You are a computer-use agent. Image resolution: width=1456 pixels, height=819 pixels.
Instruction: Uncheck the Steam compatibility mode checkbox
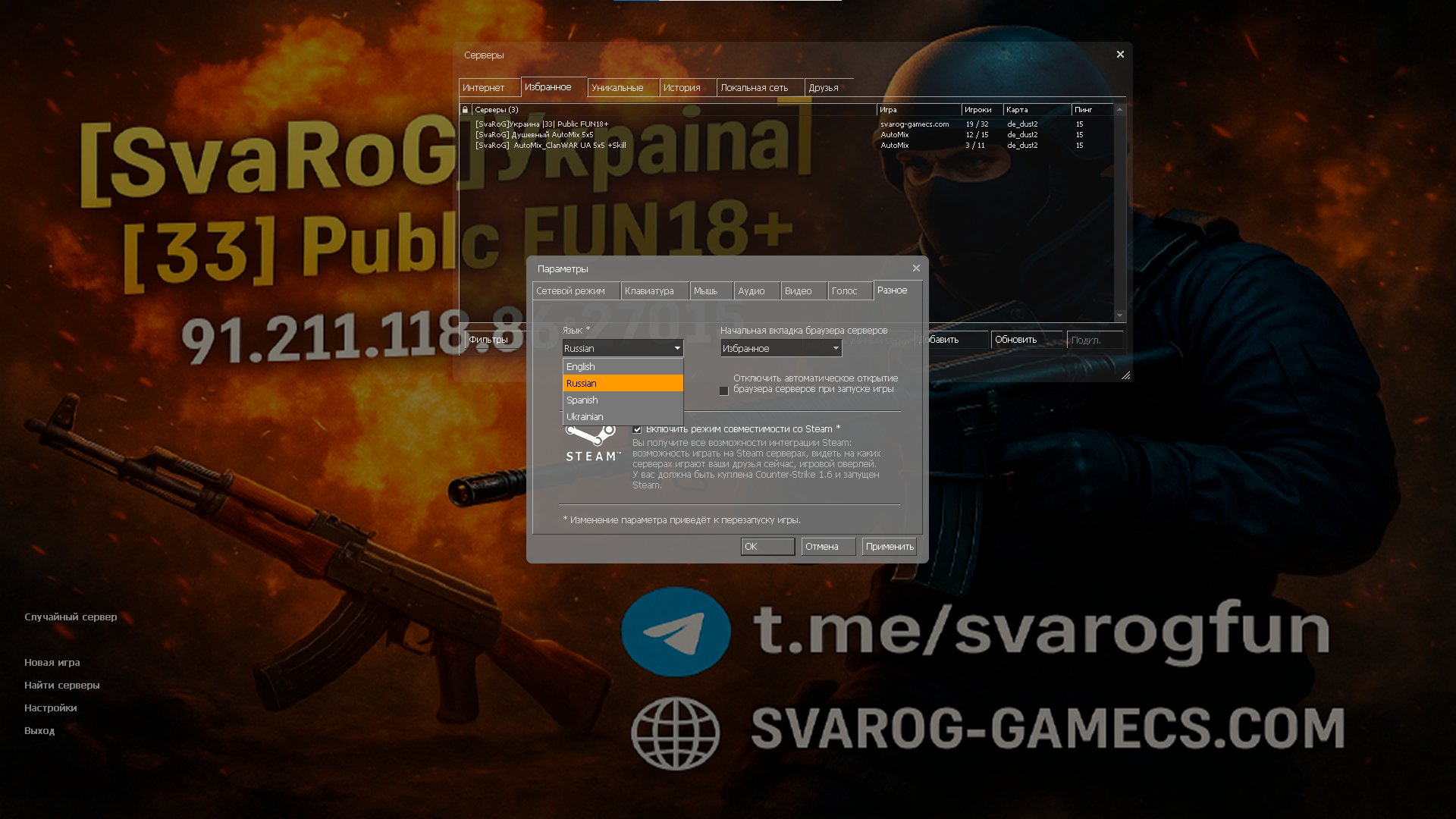tap(638, 429)
